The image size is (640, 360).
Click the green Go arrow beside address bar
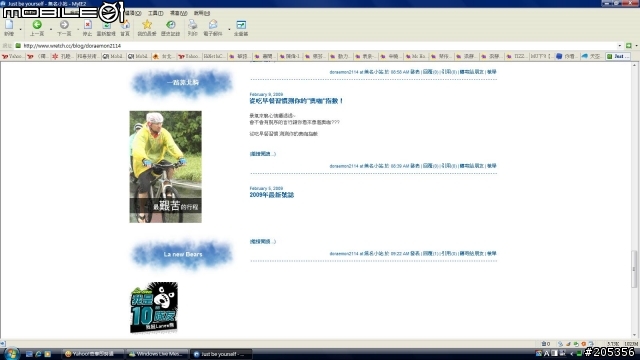tap(629, 46)
